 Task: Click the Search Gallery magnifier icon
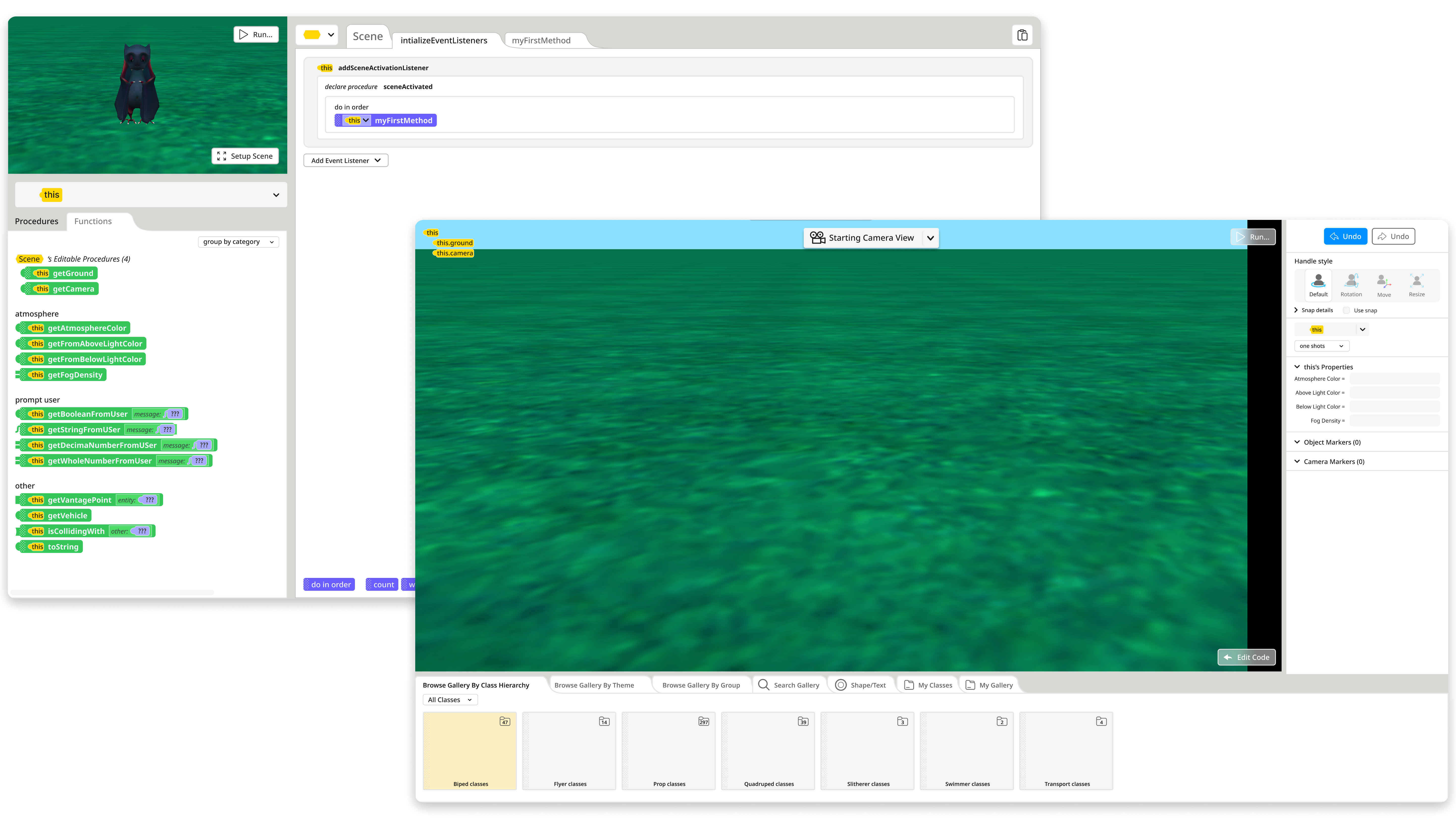click(x=763, y=684)
